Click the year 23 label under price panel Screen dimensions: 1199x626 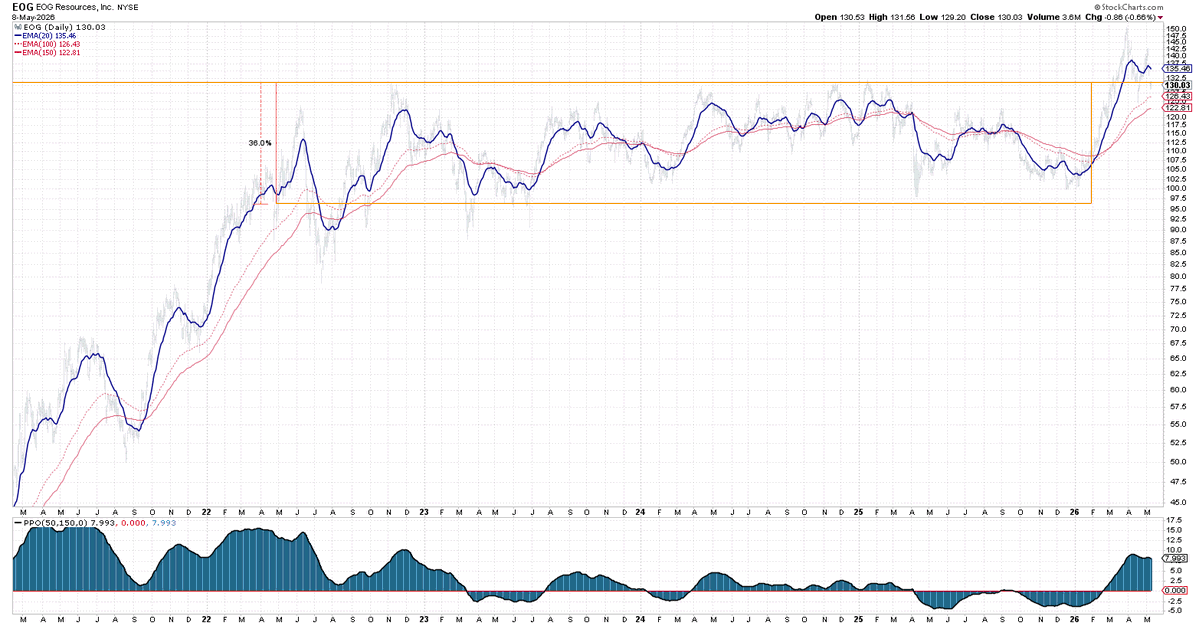[x=424, y=512]
